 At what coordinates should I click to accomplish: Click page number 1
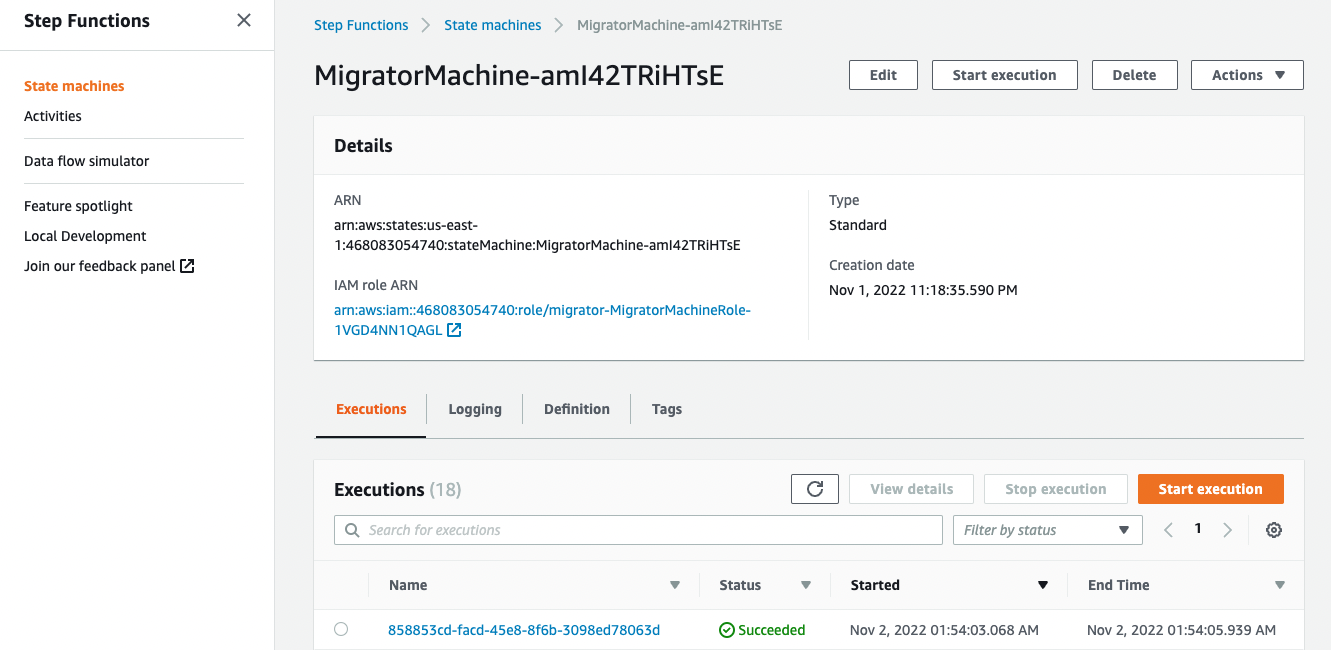point(1198,529)
